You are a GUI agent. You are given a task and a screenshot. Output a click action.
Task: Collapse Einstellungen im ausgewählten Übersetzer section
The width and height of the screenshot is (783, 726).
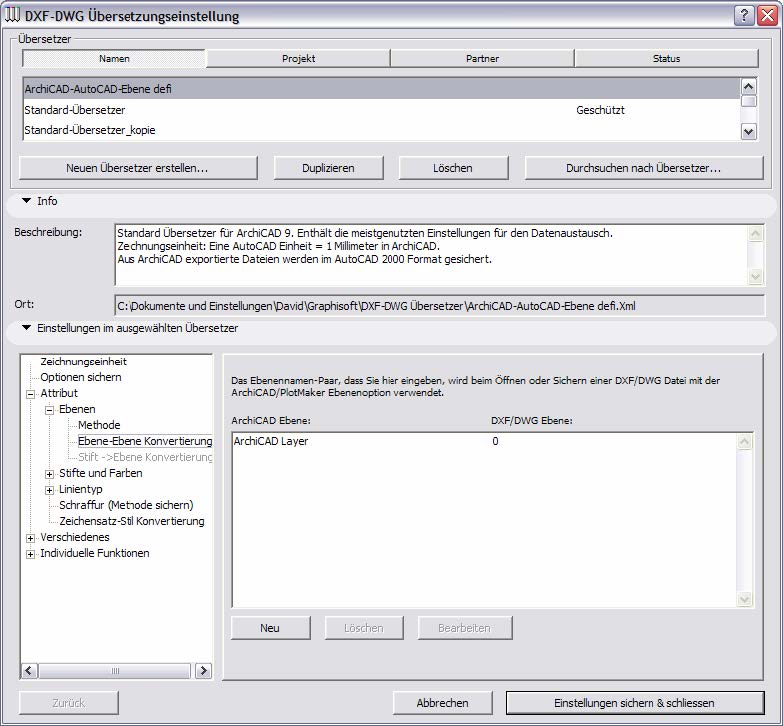(x=26, y=328)
